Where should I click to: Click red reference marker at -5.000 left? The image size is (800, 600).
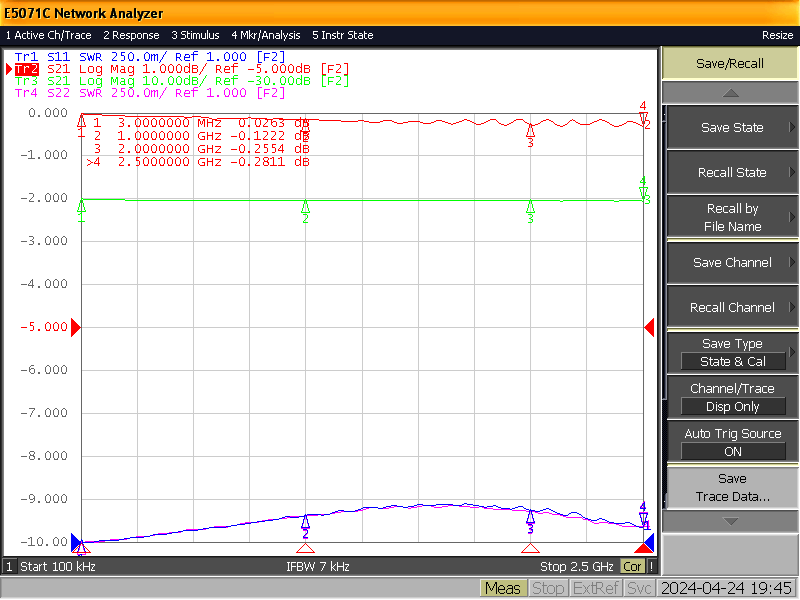(76, 328)
